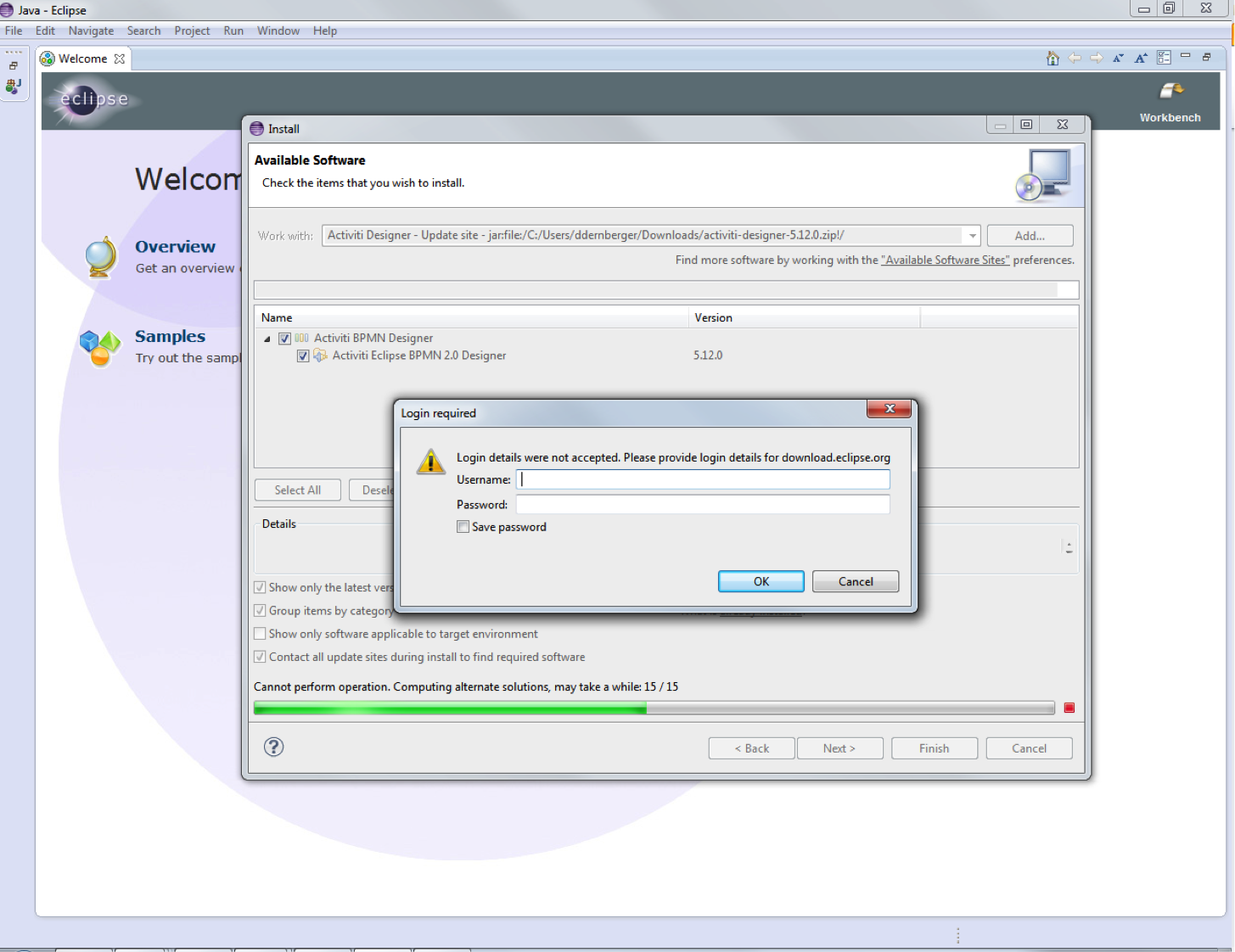Collapse the Activiti BPMN Designer tree node
Image resolution: width=1235 pixels, height=952 pixels.
click(x=267, y=339)
